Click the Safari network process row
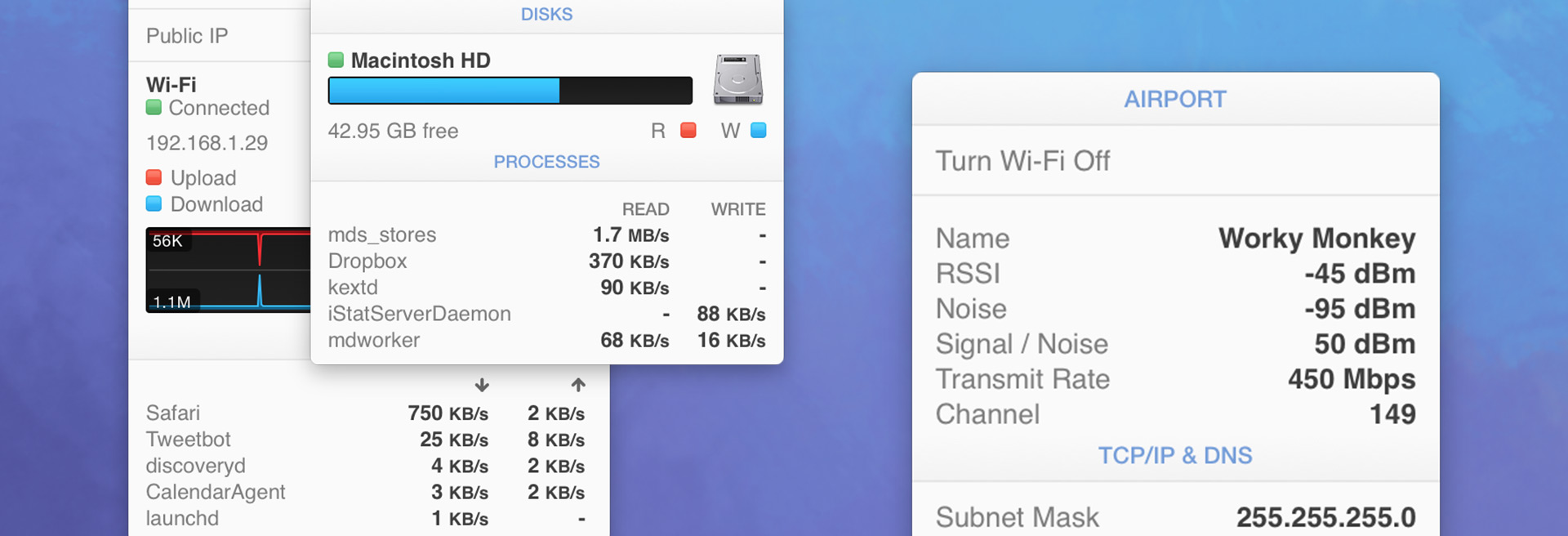Screen dimensions: 1568x536 tap(173, 413)
